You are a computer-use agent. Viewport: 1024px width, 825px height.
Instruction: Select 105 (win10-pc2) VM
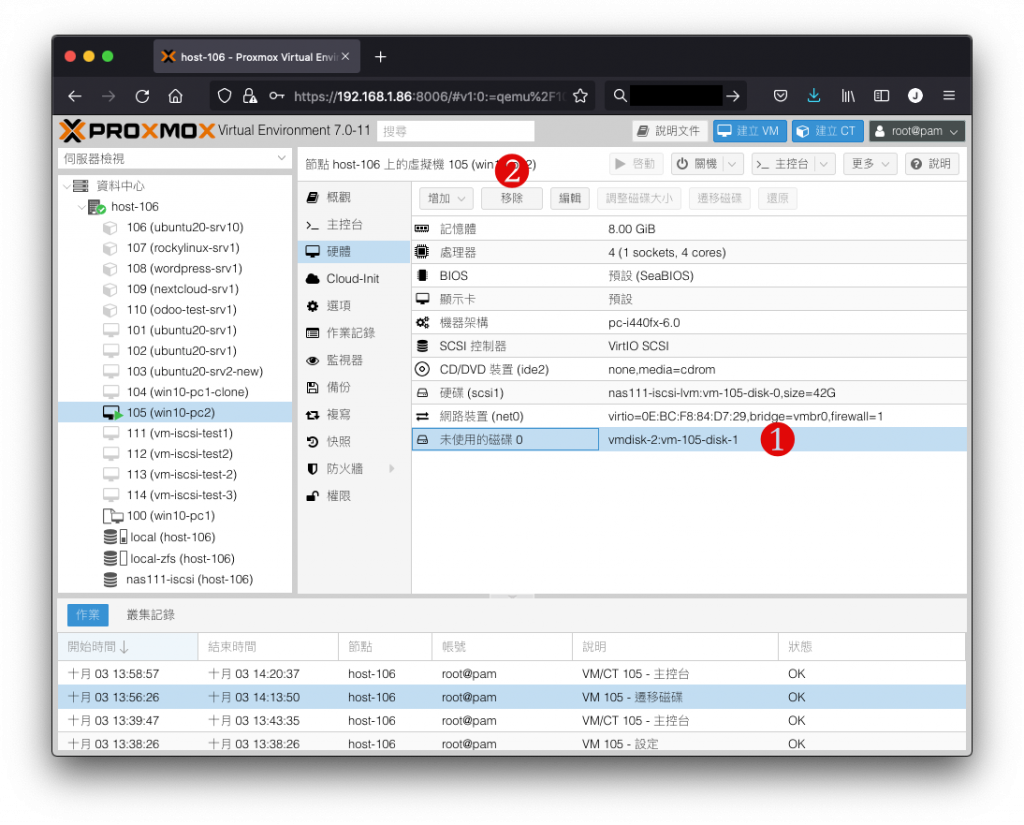pos(175,413)
